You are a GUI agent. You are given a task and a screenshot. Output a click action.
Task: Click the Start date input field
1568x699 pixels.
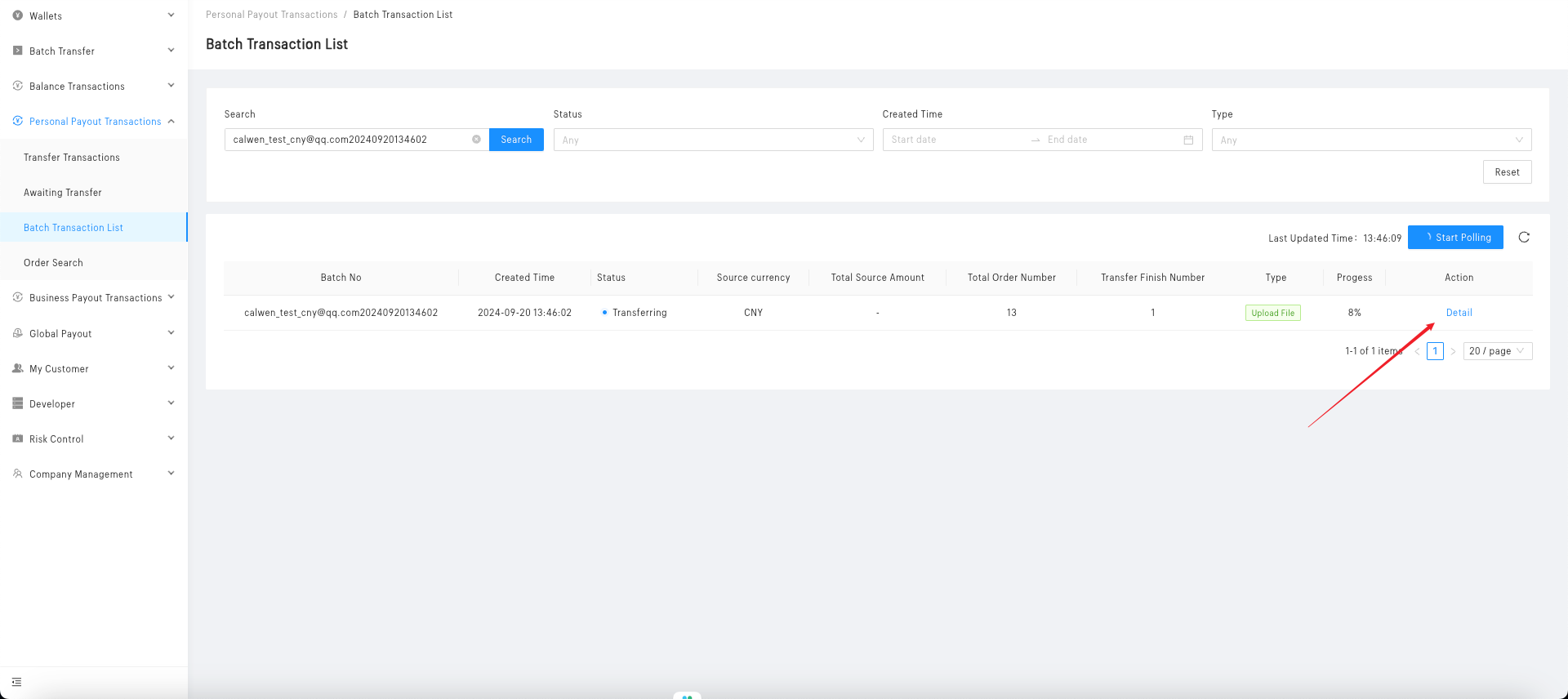pos(955,140)
